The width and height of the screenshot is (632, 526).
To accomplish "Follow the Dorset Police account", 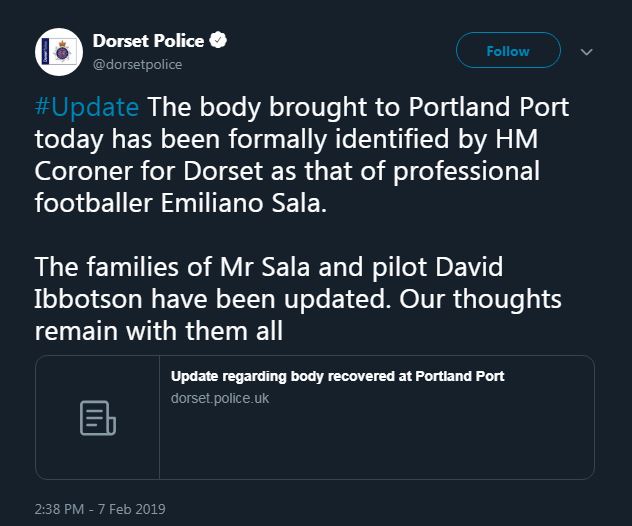I will click(x=508, y=50).
